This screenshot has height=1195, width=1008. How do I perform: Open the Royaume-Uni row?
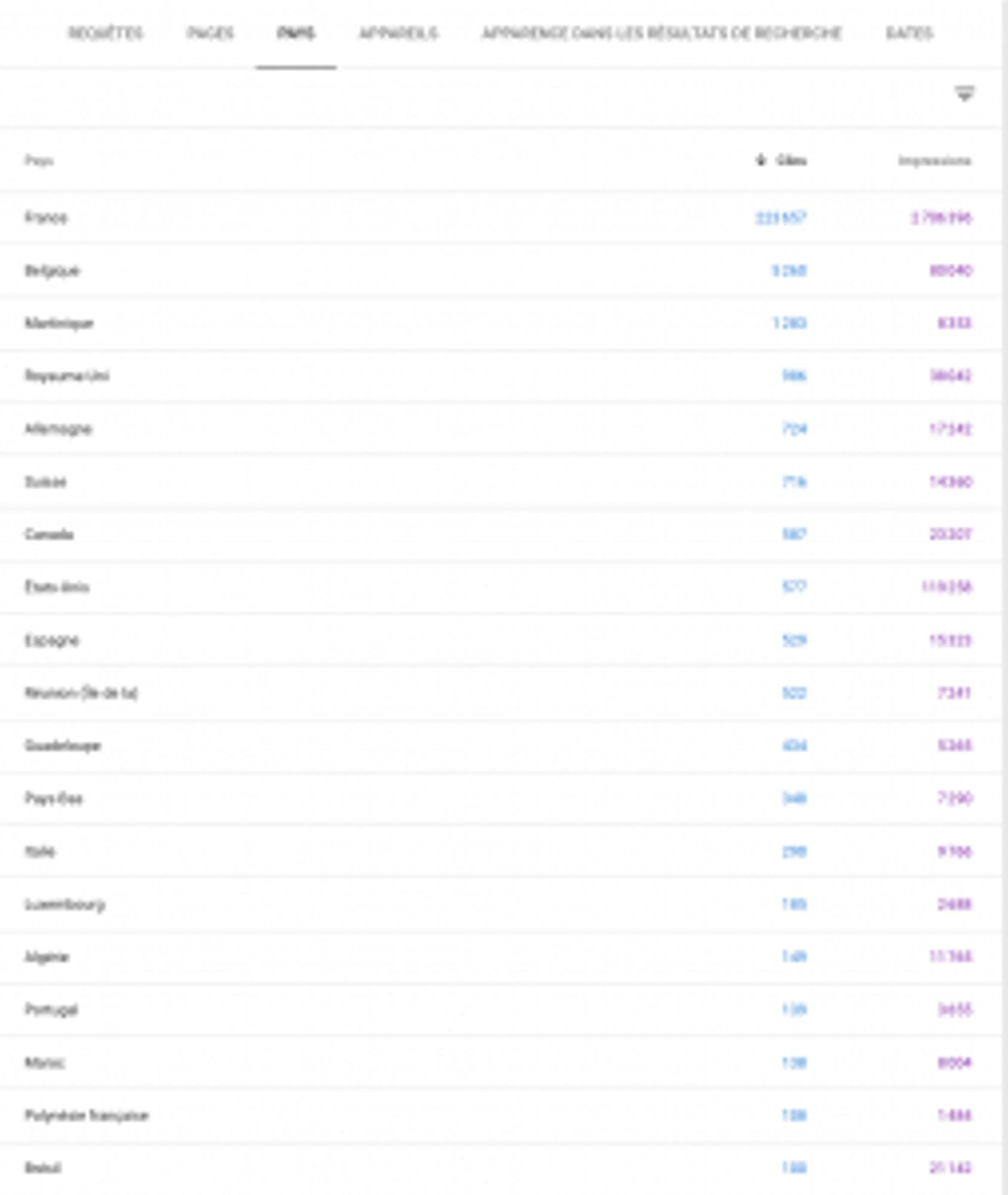pyautogui.click(x=67, y=376)
